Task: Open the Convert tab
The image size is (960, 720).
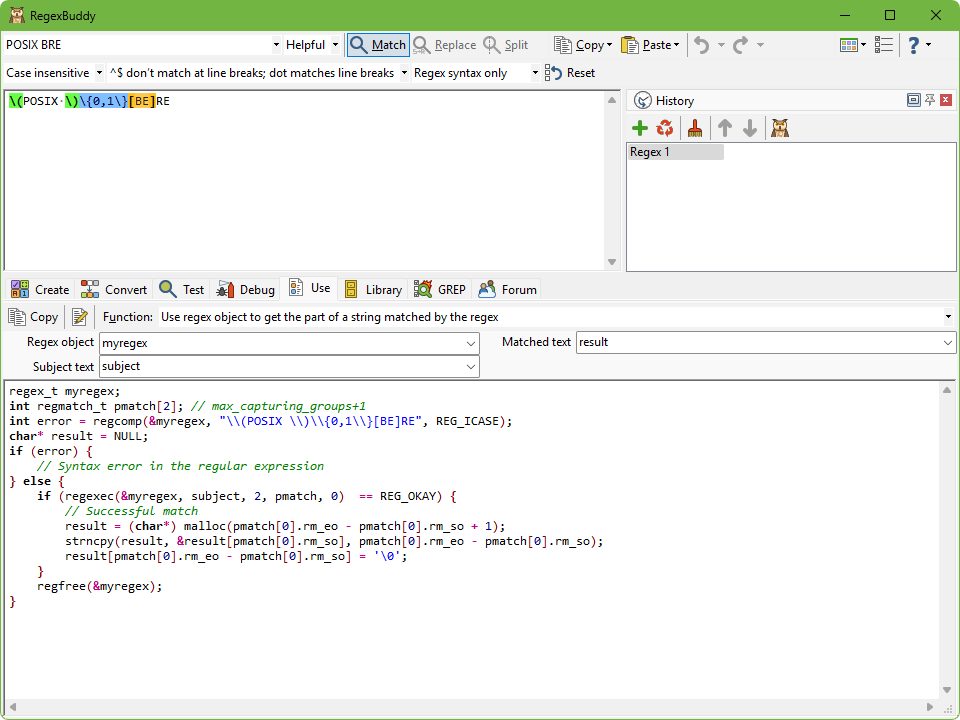Action: click(114, 289)
